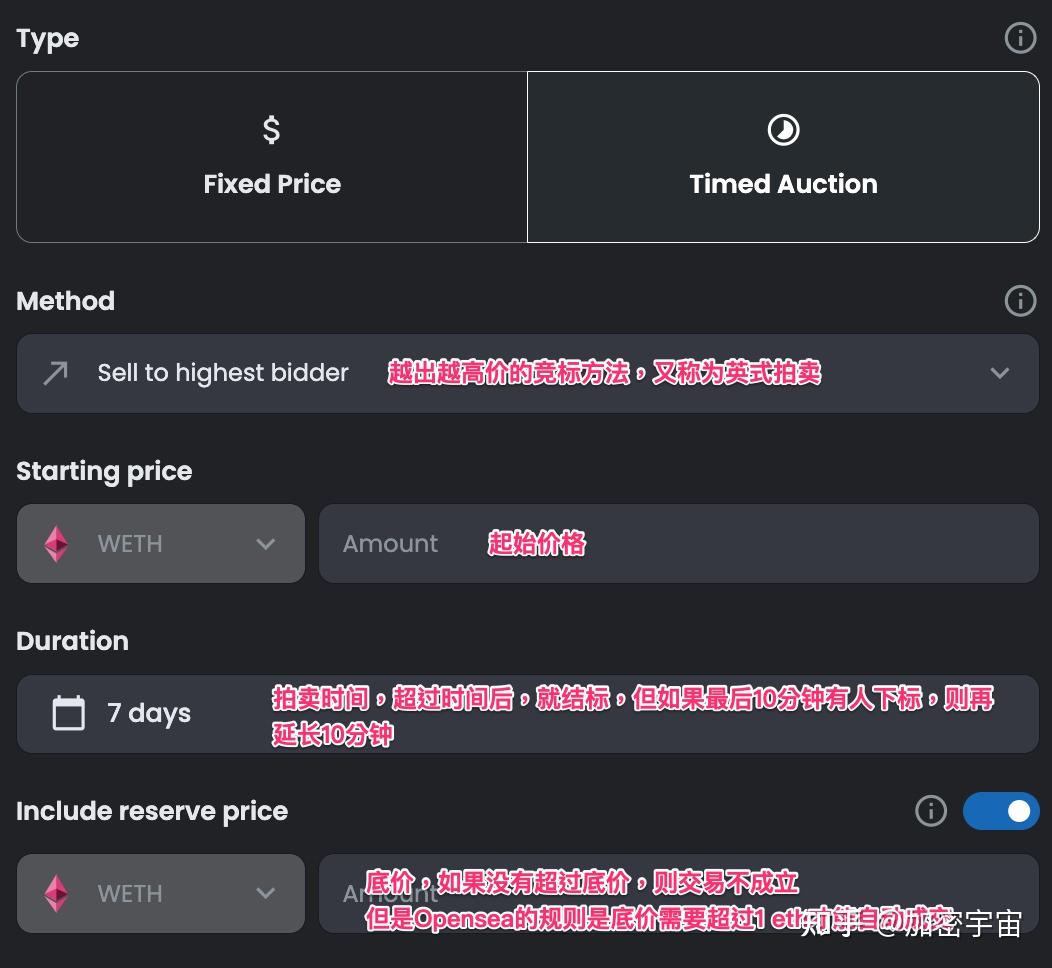Click the info icon next to Method
This screenshot has height=968, width=1052.
(1019, 301)
